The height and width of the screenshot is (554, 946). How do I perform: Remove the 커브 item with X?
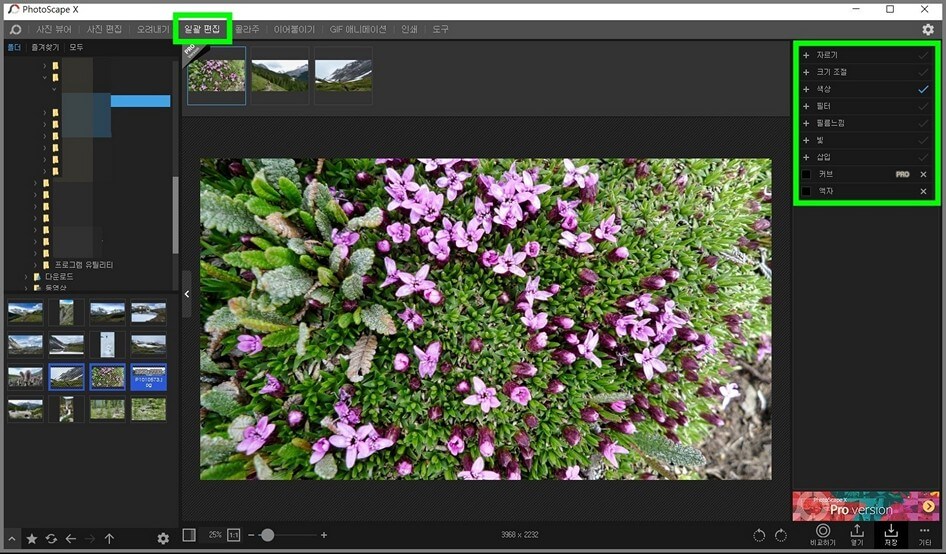923,174
